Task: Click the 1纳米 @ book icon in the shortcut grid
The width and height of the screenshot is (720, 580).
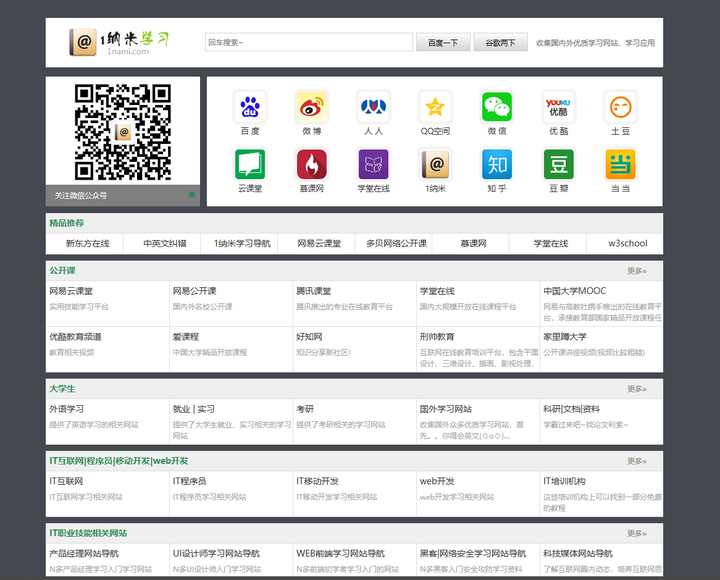Action: [435, 164]
